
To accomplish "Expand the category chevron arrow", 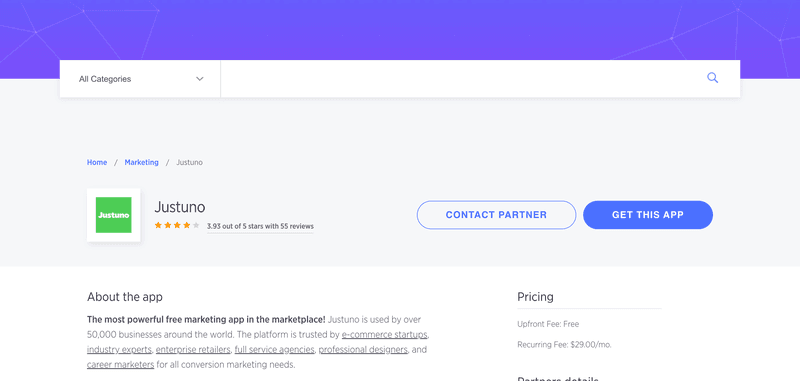I will (x=200, y=79).
